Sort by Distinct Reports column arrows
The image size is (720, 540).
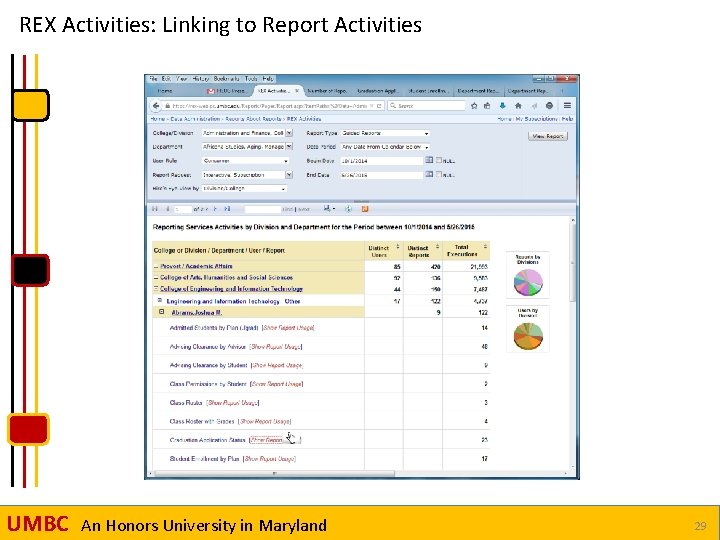tap(438, 247)
